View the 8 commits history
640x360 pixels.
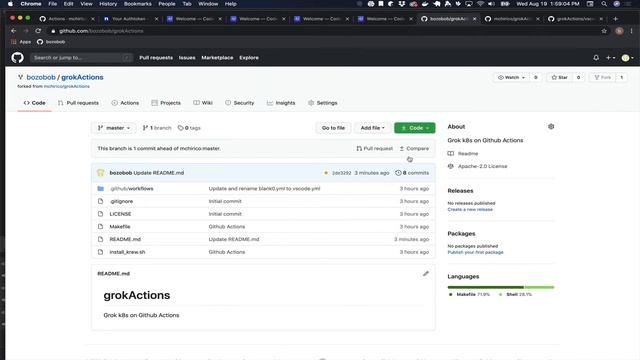click(x=412, y=173)
